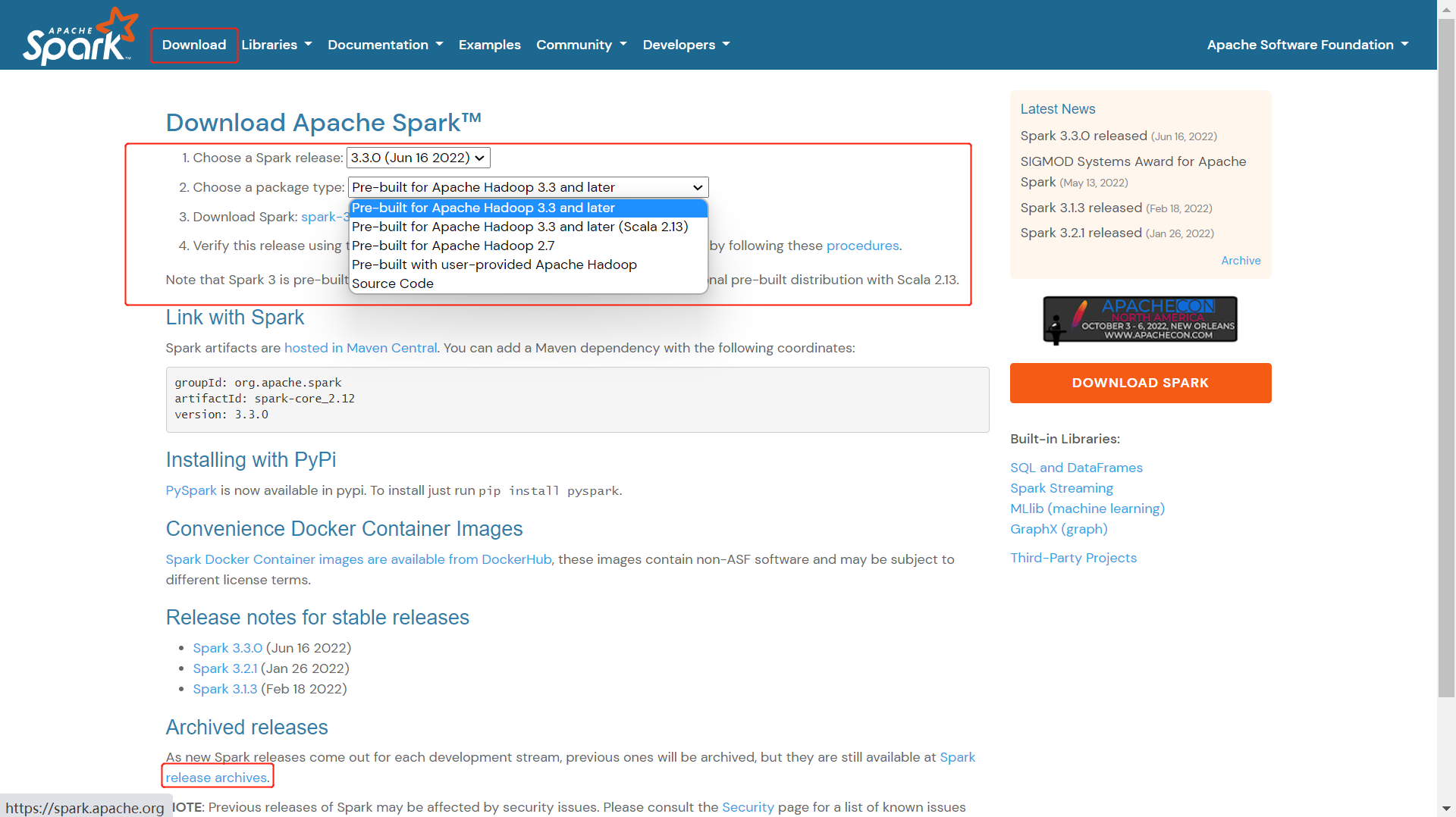Open the news Archive link
Viewport: 1456px width, 817px height.
(1241, 261)
